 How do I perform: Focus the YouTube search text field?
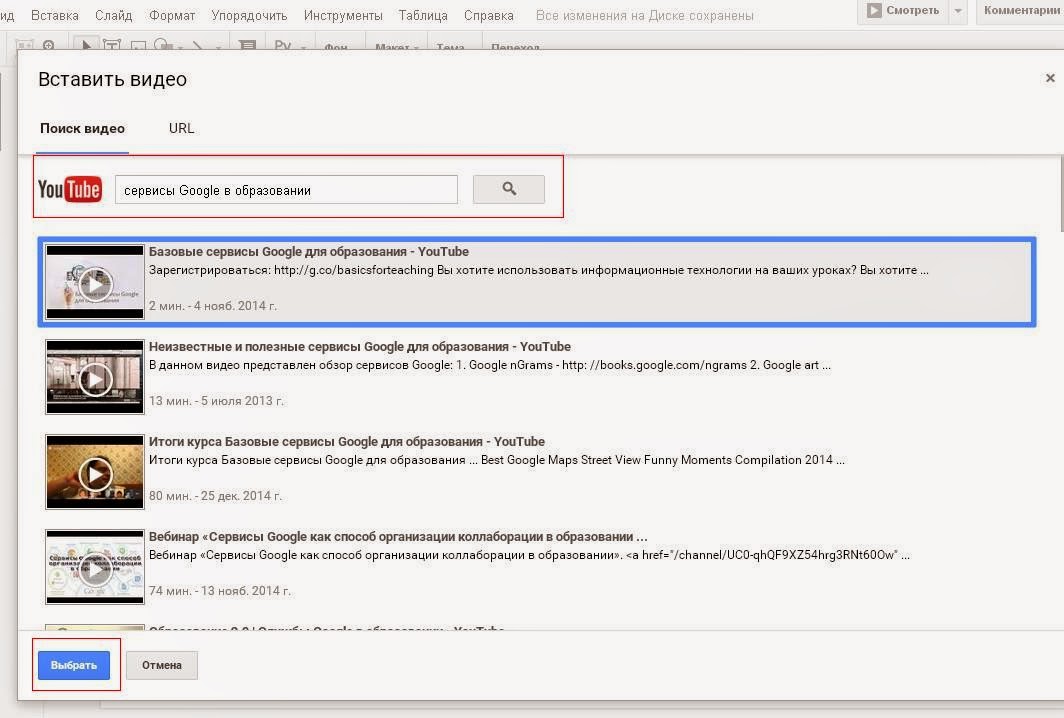point(286,190)
